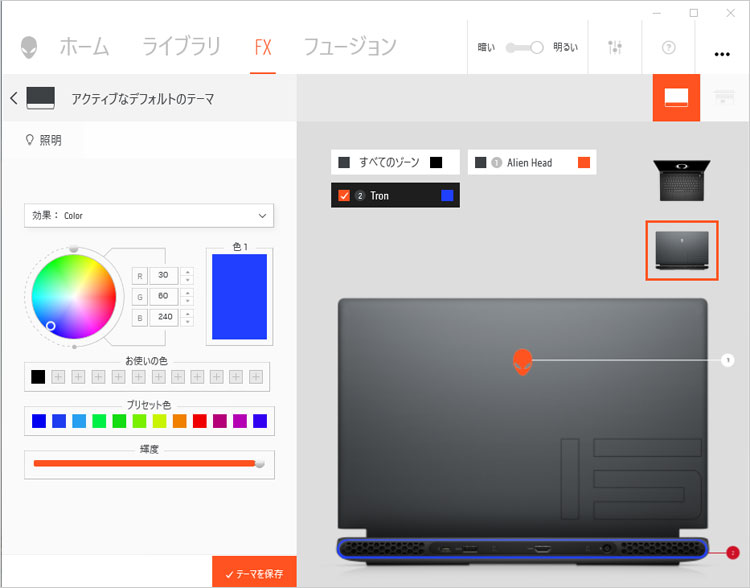
Task: Uncheck the Tron zone checkbox
Action: coord(344,195)
